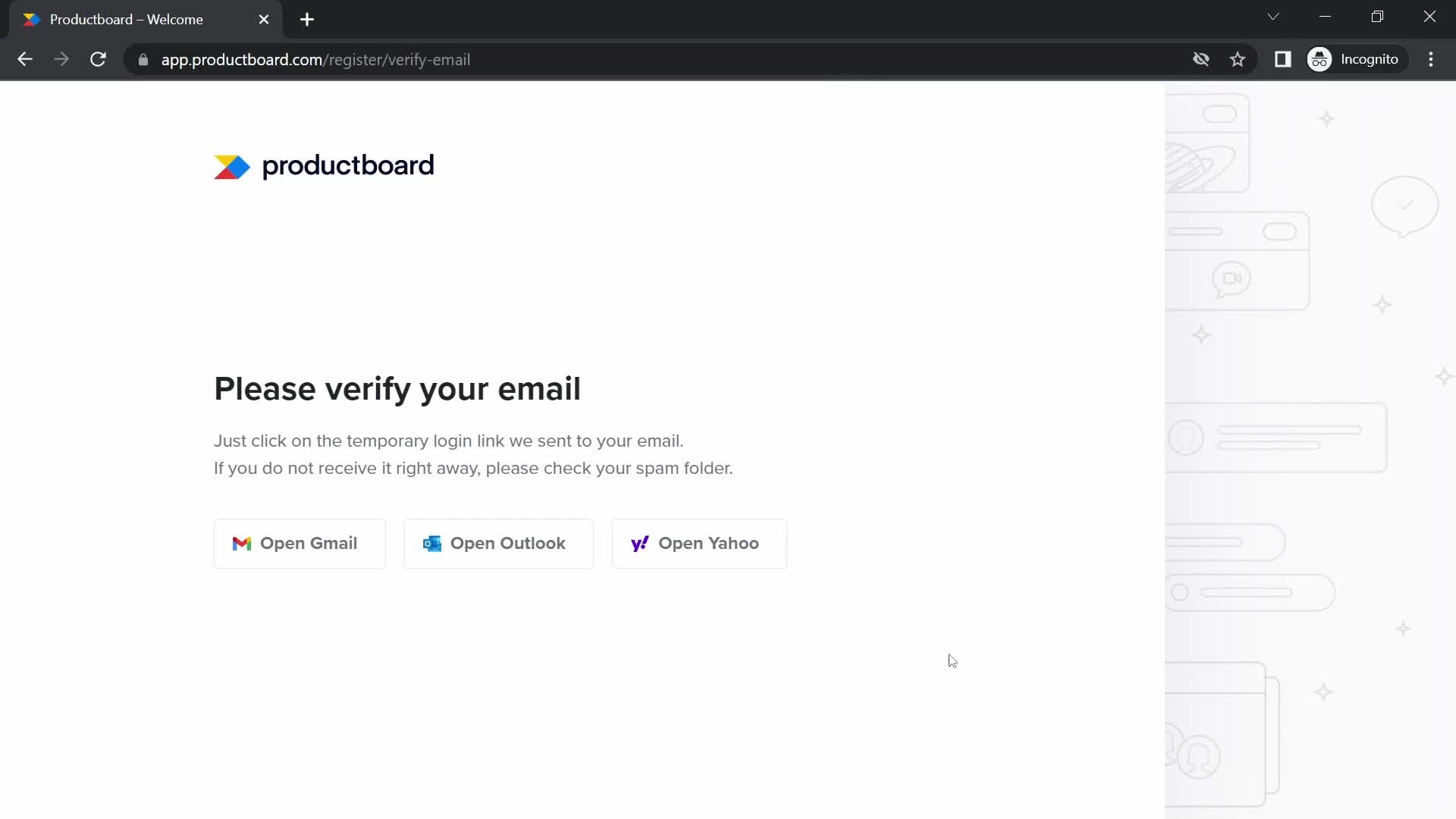This screenshot has width=1456, height=819.
Task: Go back with the browser back arrow
Action: pyautogui.click(x=25, y=59)
